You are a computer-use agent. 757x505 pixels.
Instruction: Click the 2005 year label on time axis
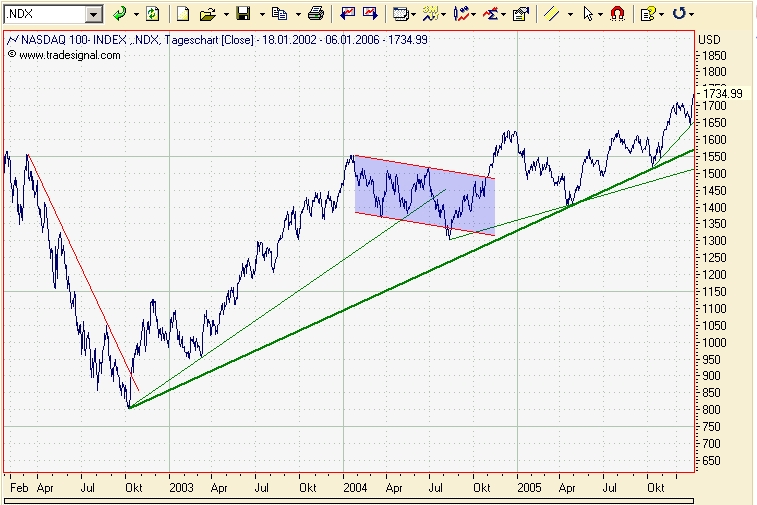[529, 488]
